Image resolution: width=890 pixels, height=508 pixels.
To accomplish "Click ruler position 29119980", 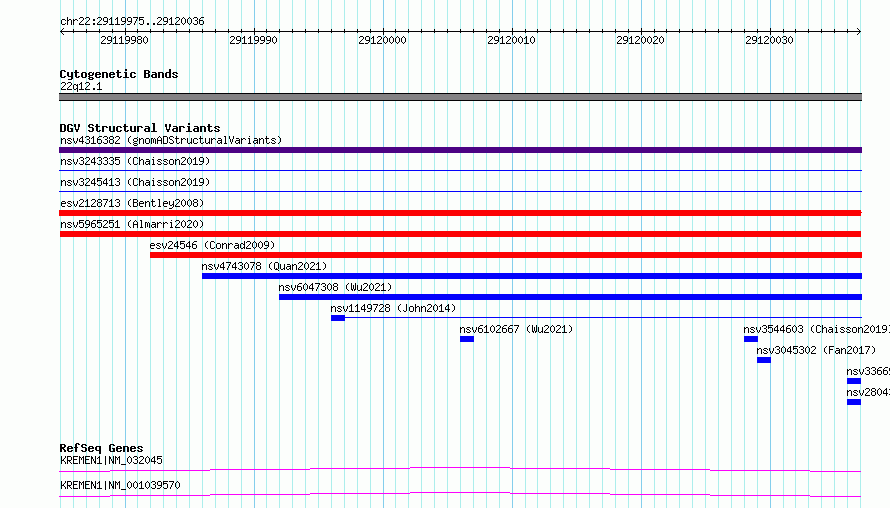I will [124, 40].
